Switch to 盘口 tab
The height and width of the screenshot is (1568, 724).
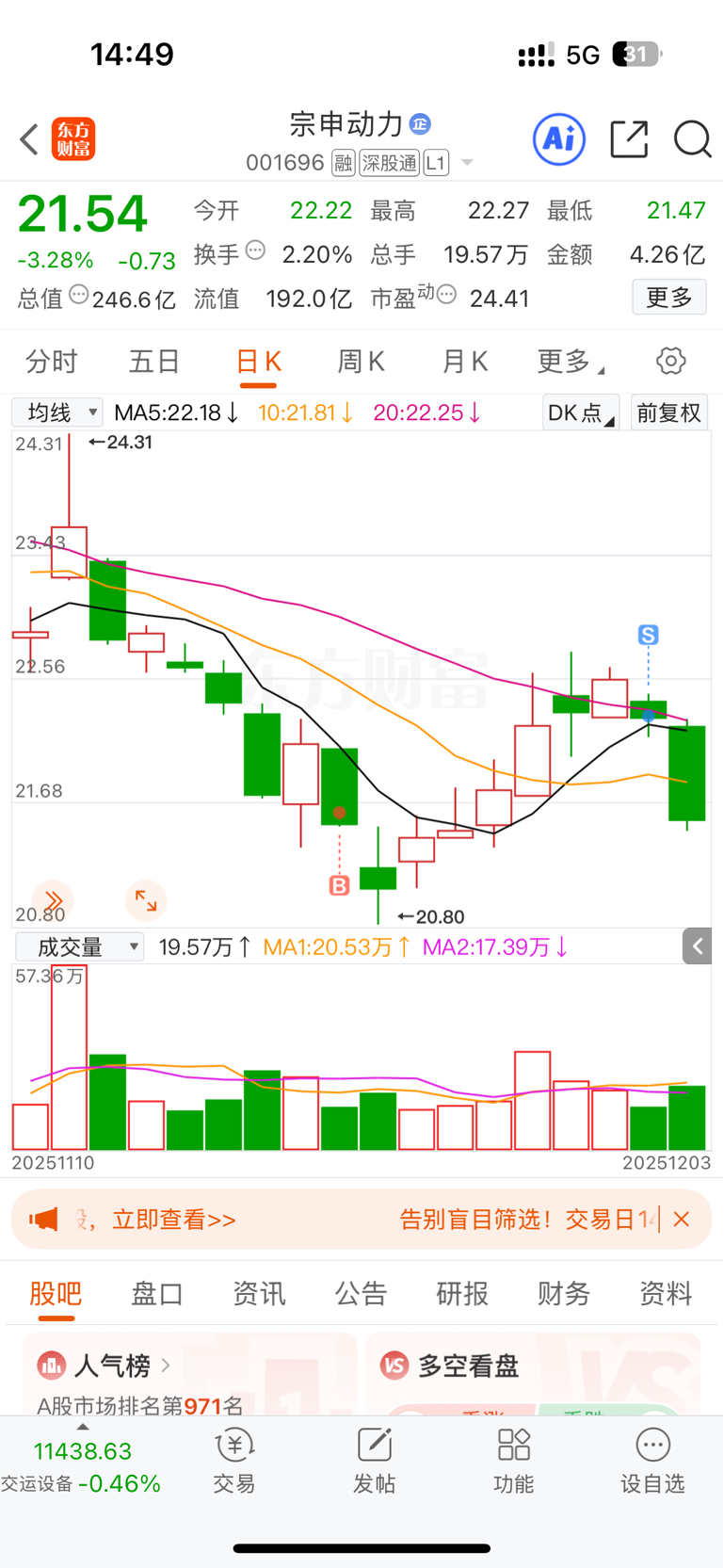point(157,1294)
